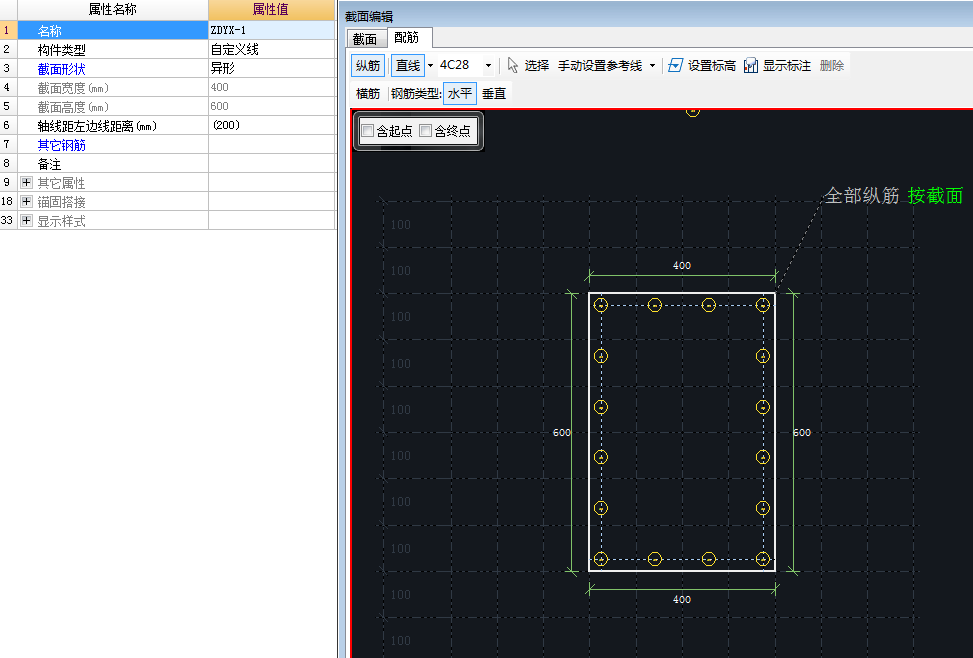Screen dimensions: 973x658
Task: Click the 删除 button
Action: [x=832, y=65]
